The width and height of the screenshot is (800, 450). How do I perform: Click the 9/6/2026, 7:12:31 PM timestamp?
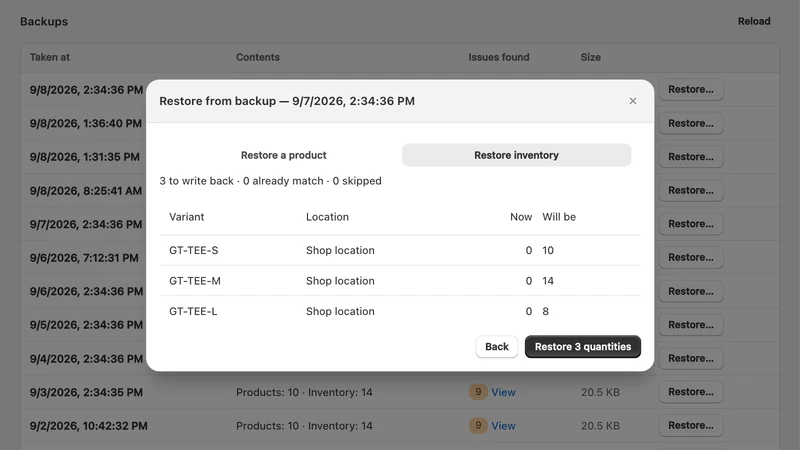click(x=84, y=258)
